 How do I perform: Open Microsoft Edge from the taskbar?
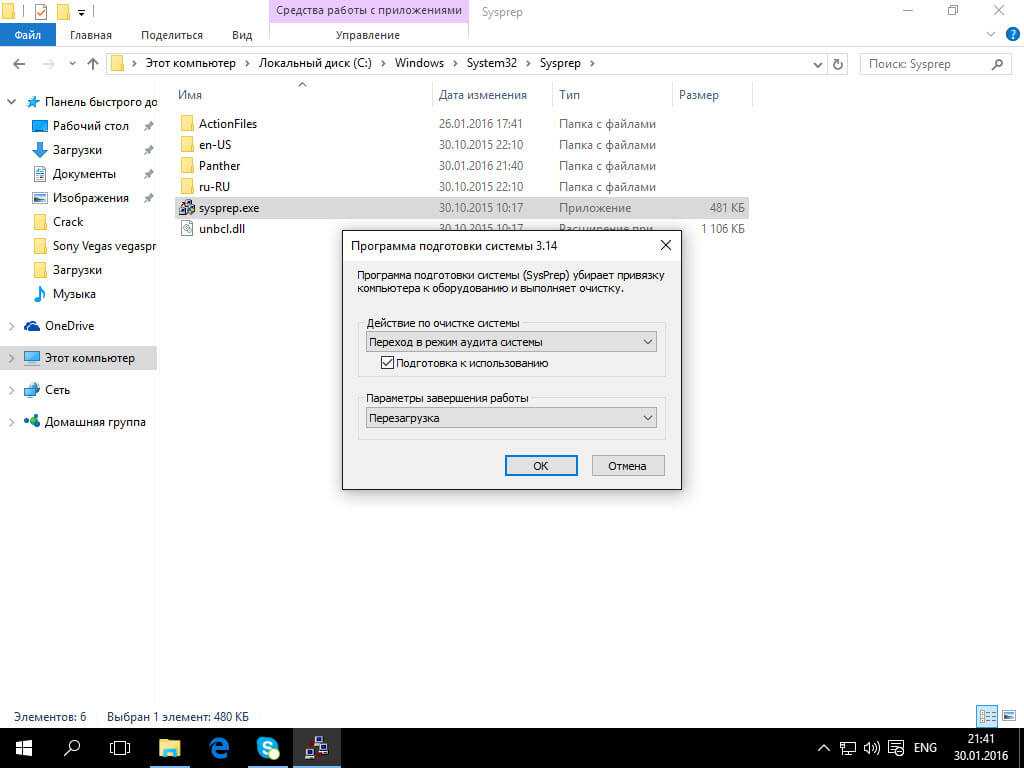pos(219,747)
